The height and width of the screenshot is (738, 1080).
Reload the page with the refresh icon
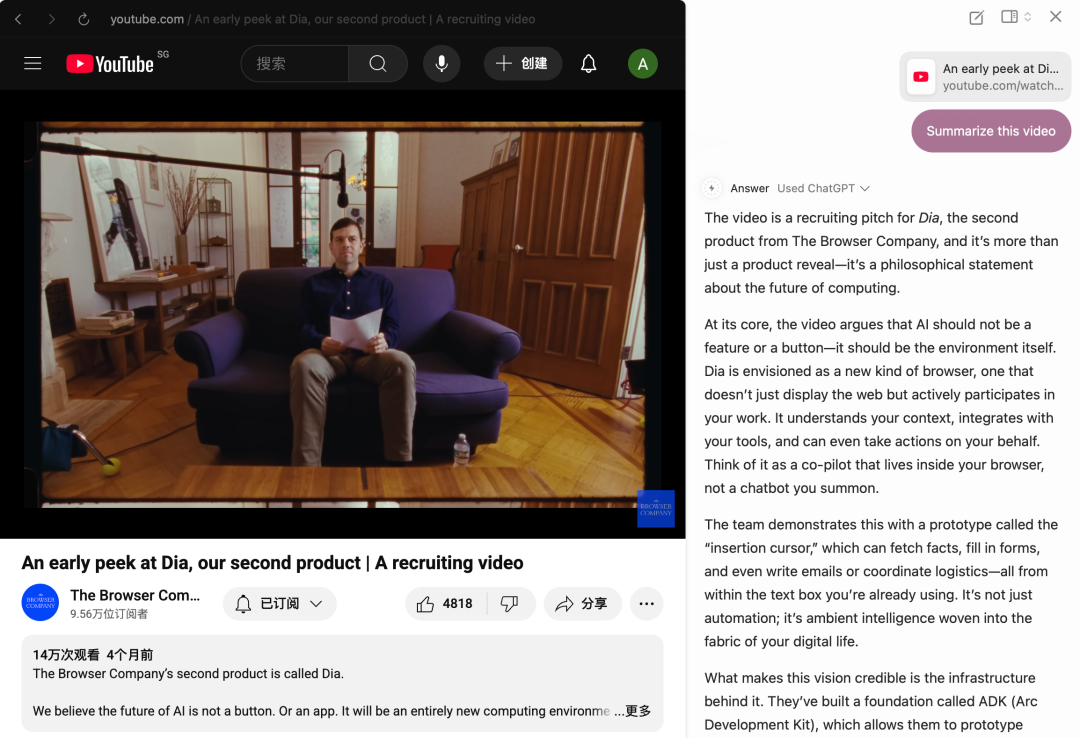pyautogui.click(x=83, y=19)
